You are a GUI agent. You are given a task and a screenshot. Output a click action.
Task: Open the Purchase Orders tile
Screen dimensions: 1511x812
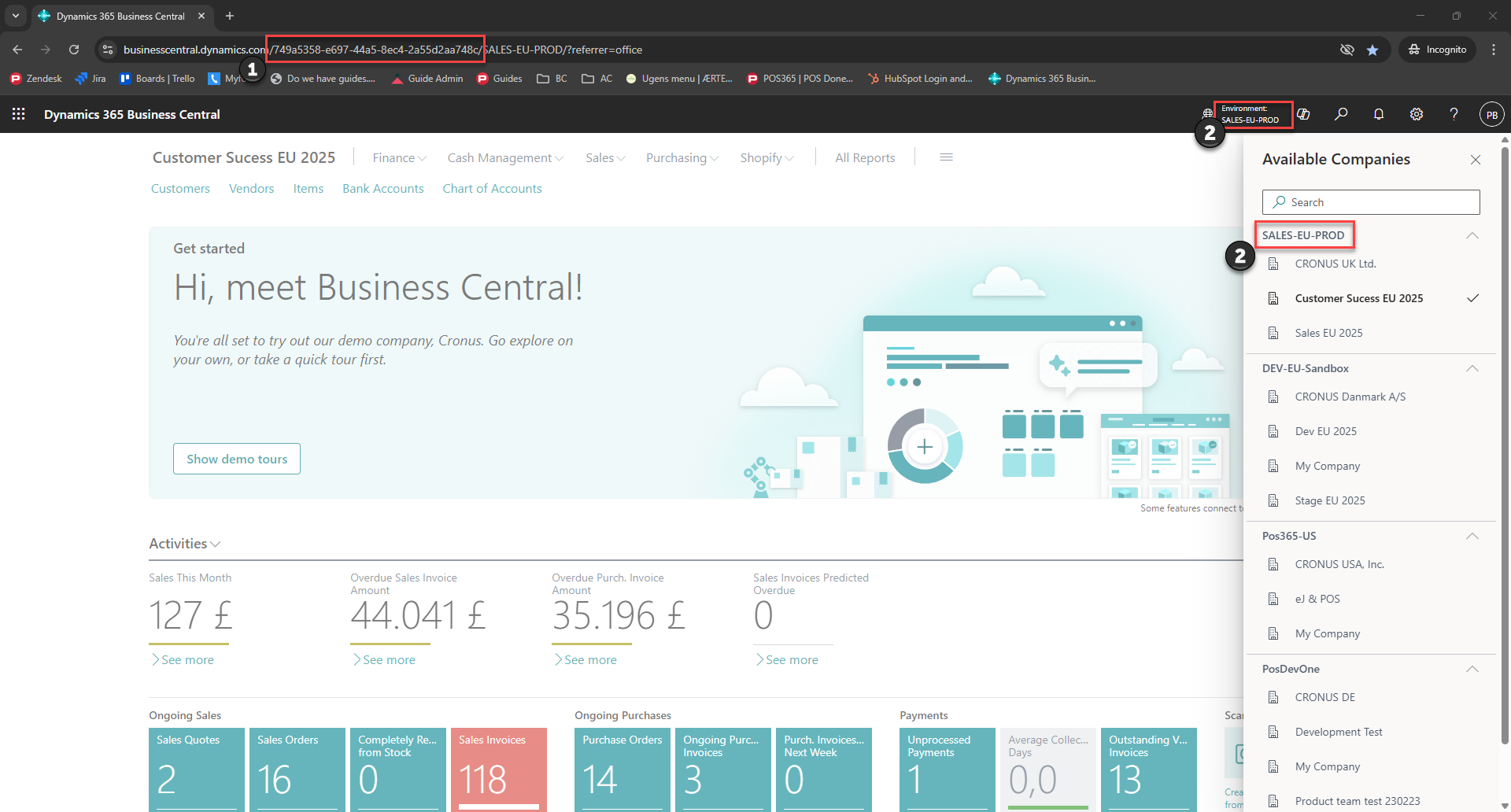point(623,770)
